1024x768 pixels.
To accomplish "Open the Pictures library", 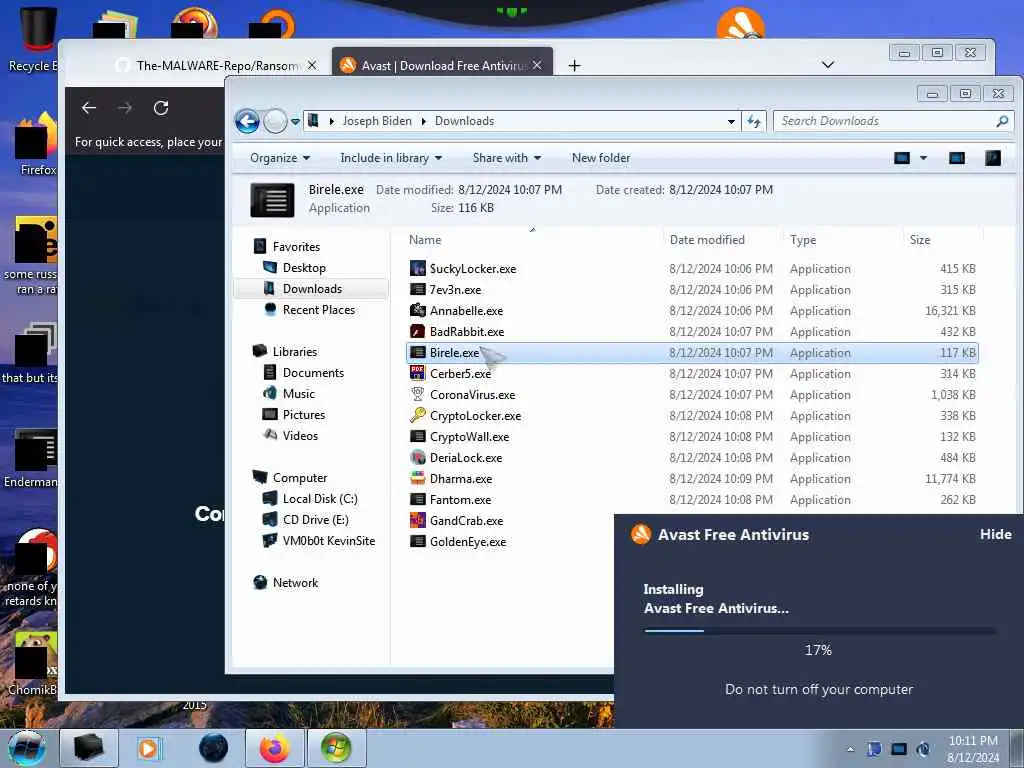I will (x=304, y=415).
